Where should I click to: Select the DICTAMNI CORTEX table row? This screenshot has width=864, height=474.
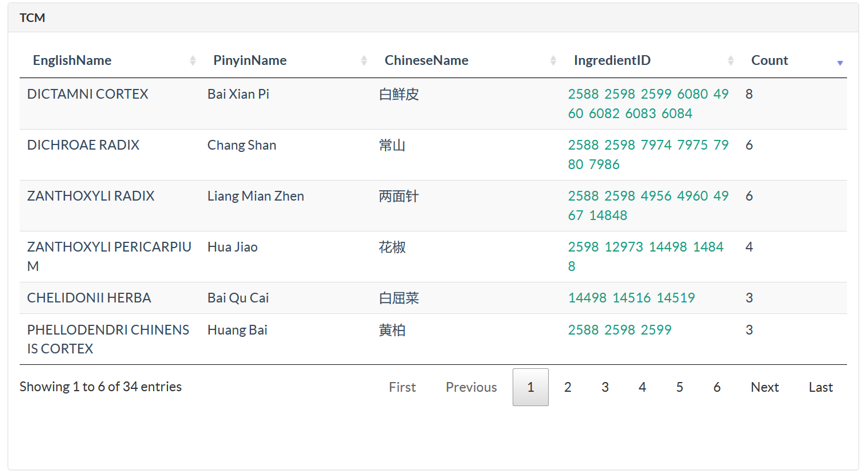point(433,104)
